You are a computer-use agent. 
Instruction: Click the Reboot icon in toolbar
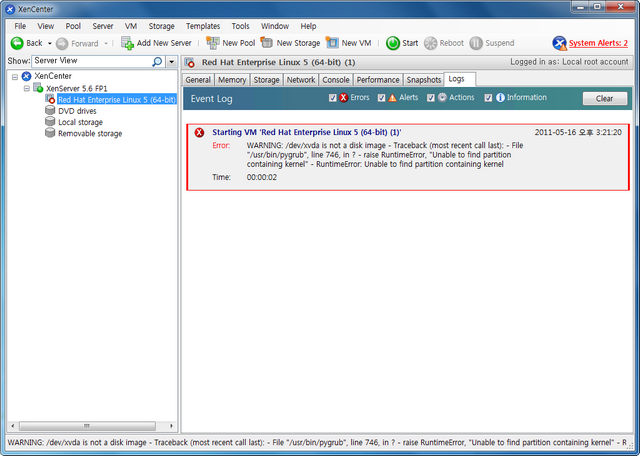[x=431, y=43]
